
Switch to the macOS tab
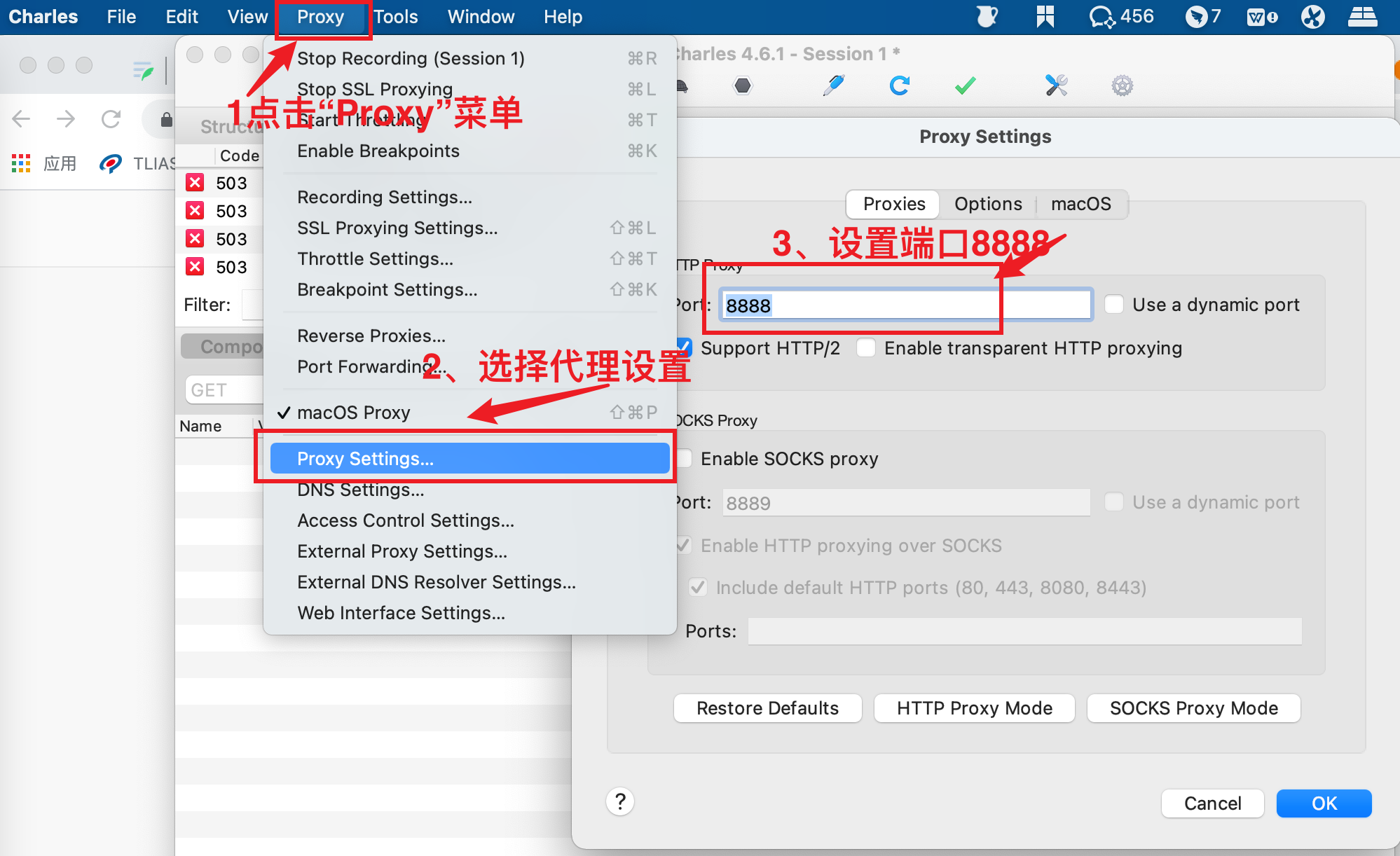pyautogui.click(x=1081, y=204)
